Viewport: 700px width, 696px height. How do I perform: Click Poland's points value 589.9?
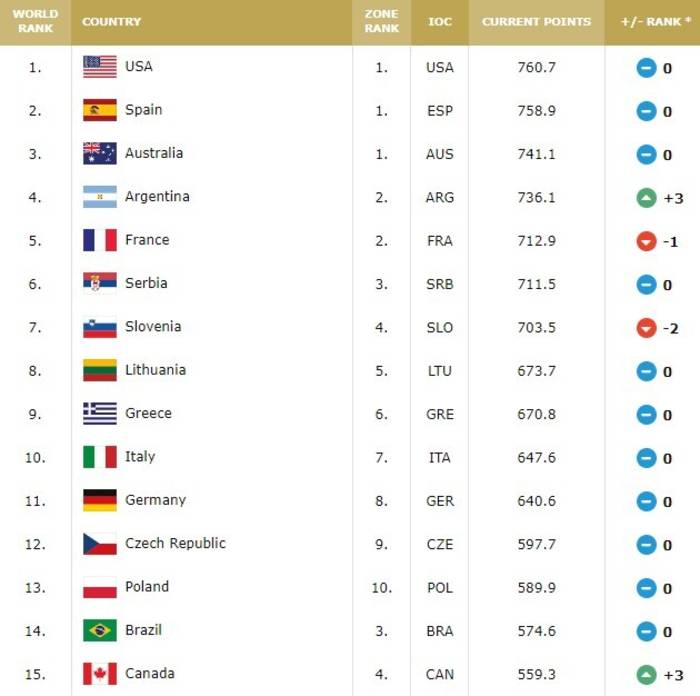point(536,588)
